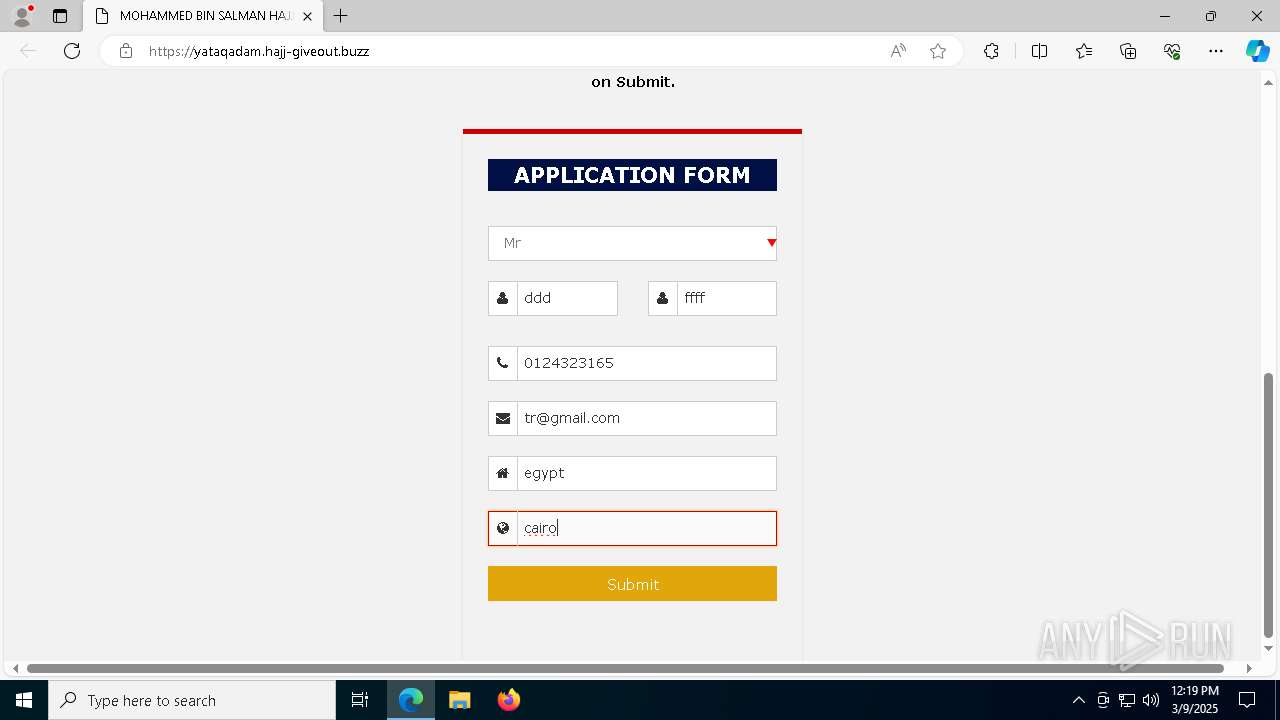Show hidden system tray icons

(x=1079, y=700)
